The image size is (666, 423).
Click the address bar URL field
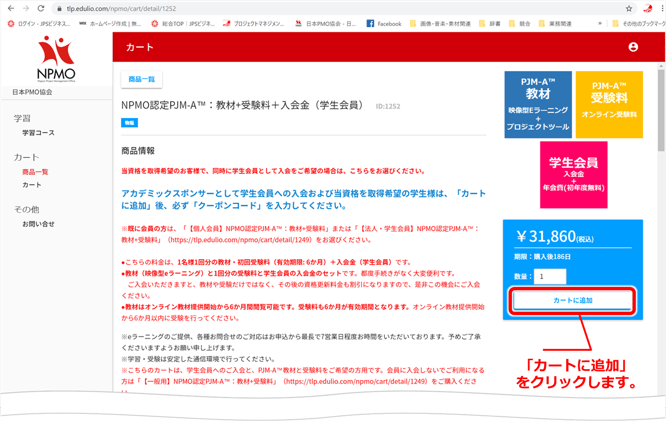click(340, 8)
